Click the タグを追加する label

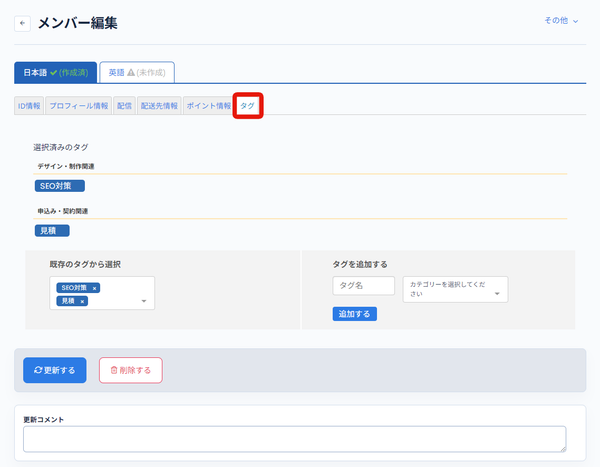(360, 264)
